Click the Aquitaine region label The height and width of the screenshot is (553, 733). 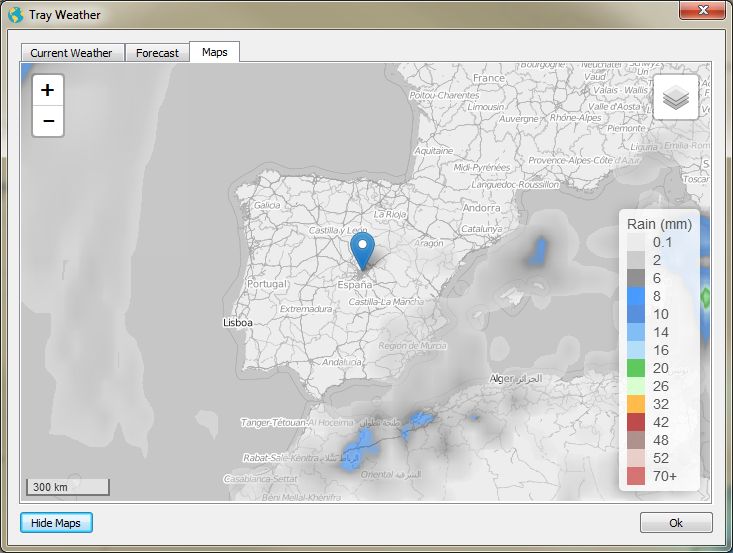[x=434, y=151]
